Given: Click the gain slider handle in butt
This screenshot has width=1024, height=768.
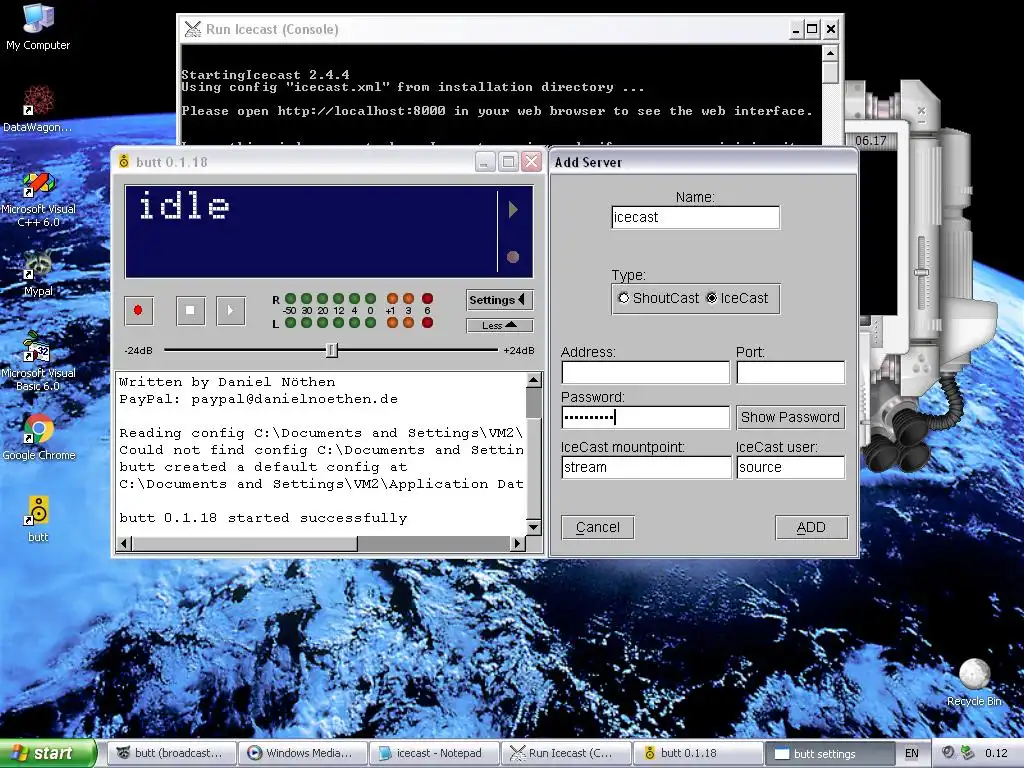Looking at the screenshot, I should coord(332,350).
